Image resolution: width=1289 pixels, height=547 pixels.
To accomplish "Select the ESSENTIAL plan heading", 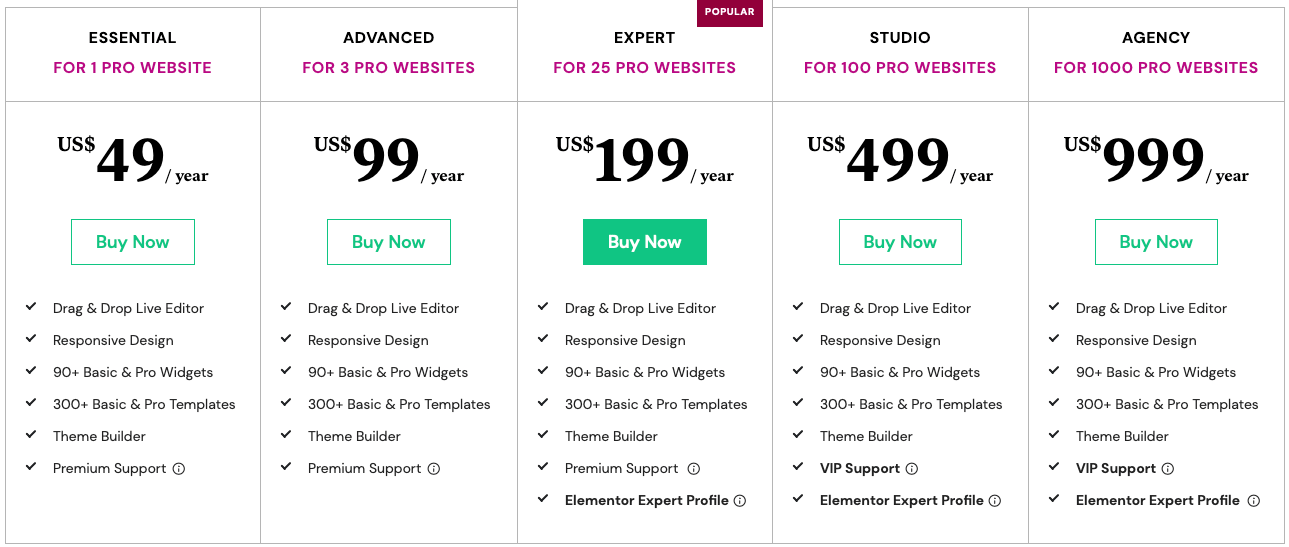I will click(133, 38).
